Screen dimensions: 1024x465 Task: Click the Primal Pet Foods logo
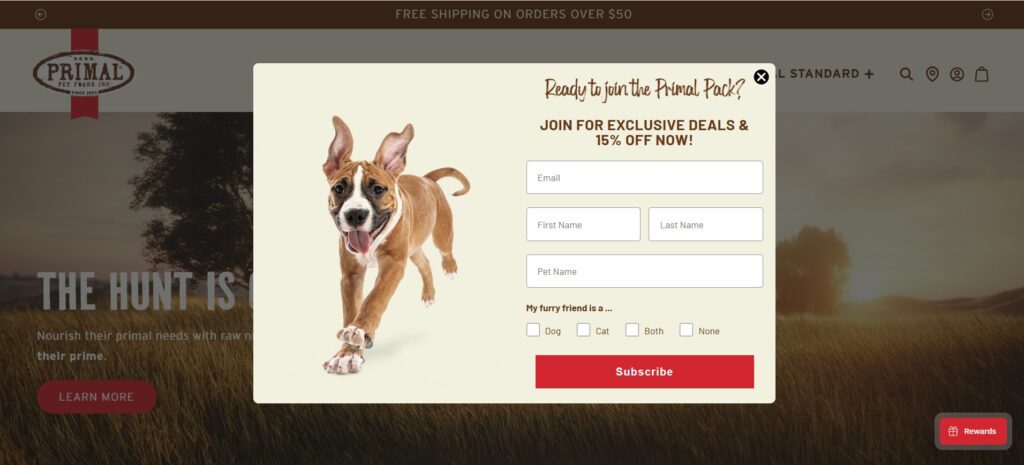point(84,73)
